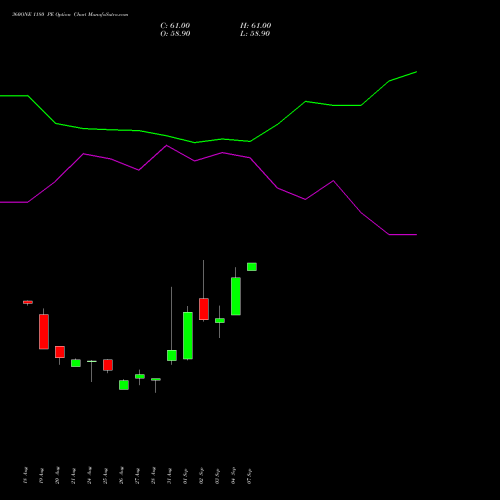Select the tall red candle for 19 Aug

(44, 331)
